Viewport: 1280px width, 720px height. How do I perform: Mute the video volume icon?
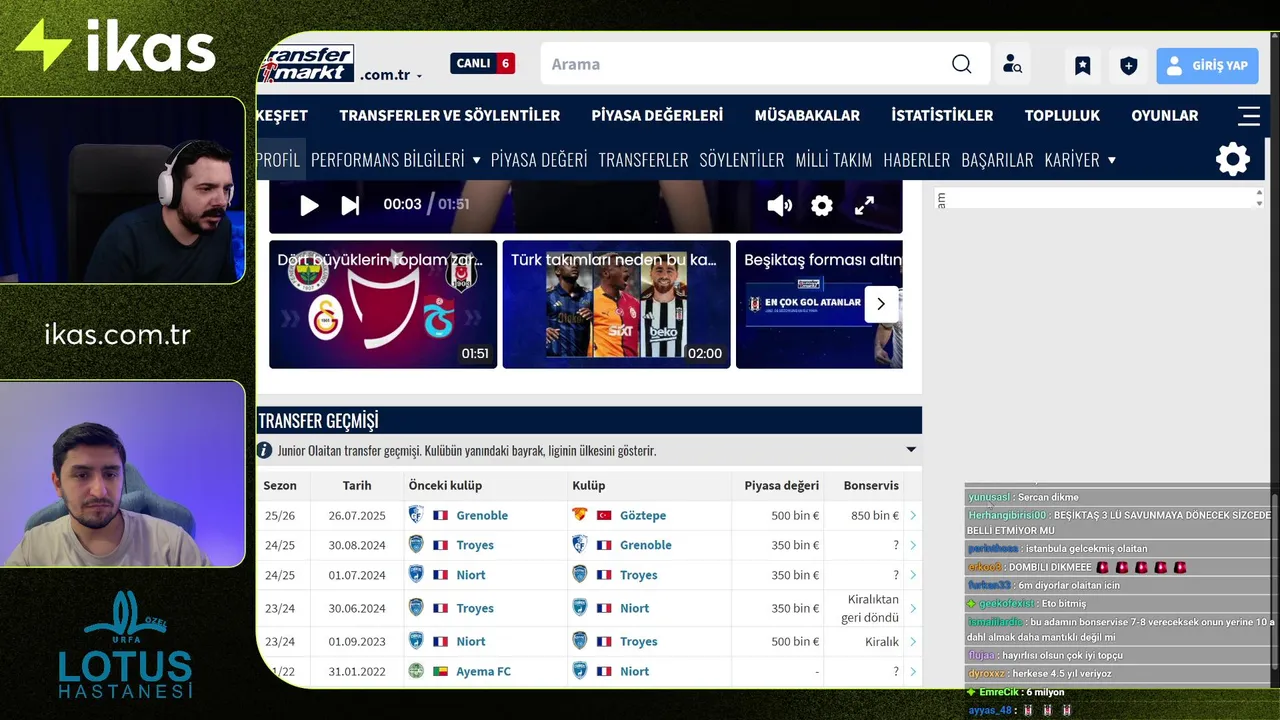(779, 205)
